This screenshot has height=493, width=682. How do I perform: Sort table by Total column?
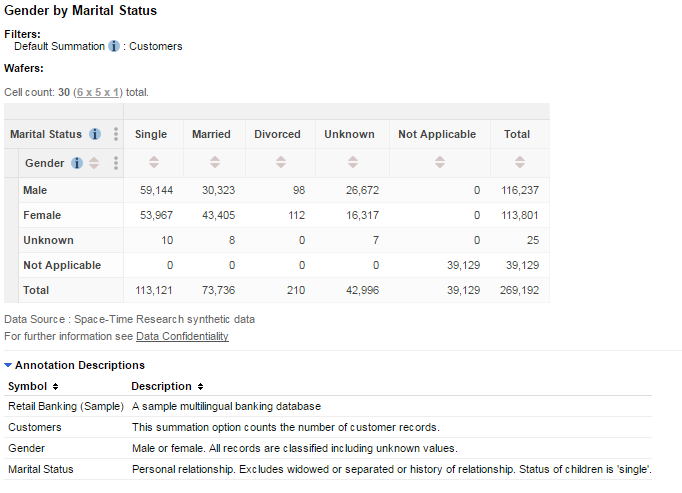tap(518, 163)
